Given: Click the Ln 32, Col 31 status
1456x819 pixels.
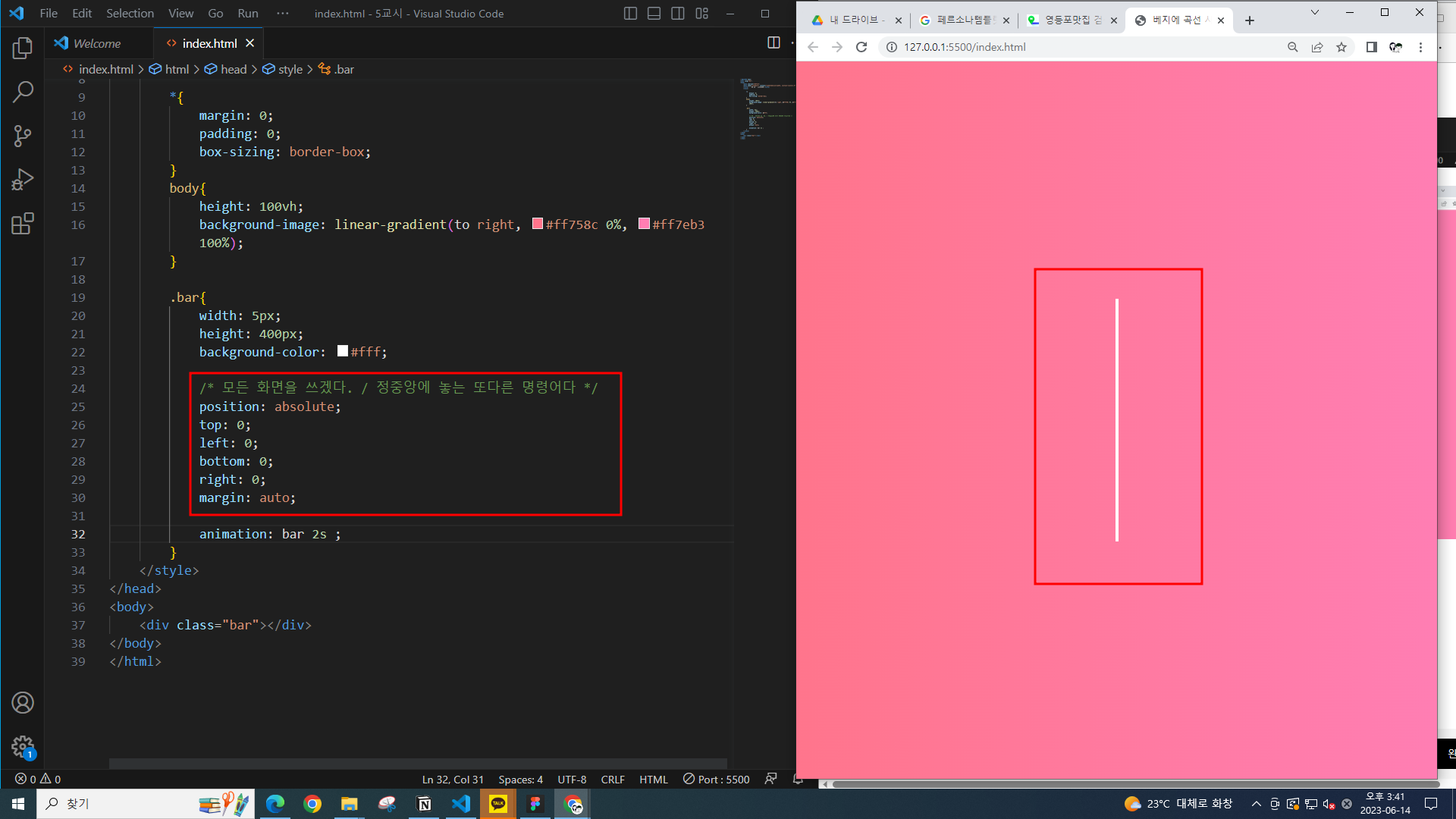Looking at the screenshot, I should [453, 779].
